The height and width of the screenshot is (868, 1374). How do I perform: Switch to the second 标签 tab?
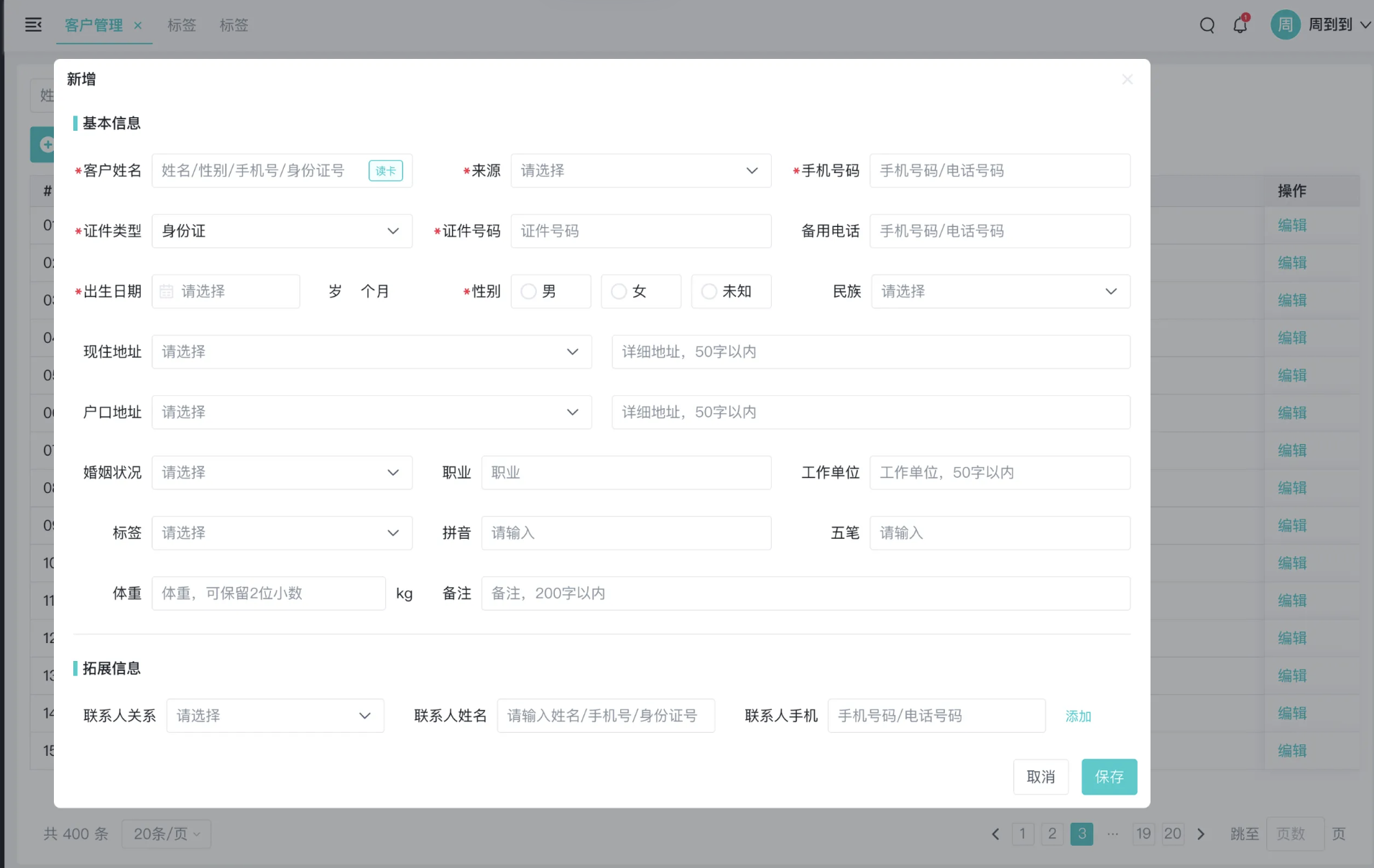pyautogui.click(x=234, y=25)
